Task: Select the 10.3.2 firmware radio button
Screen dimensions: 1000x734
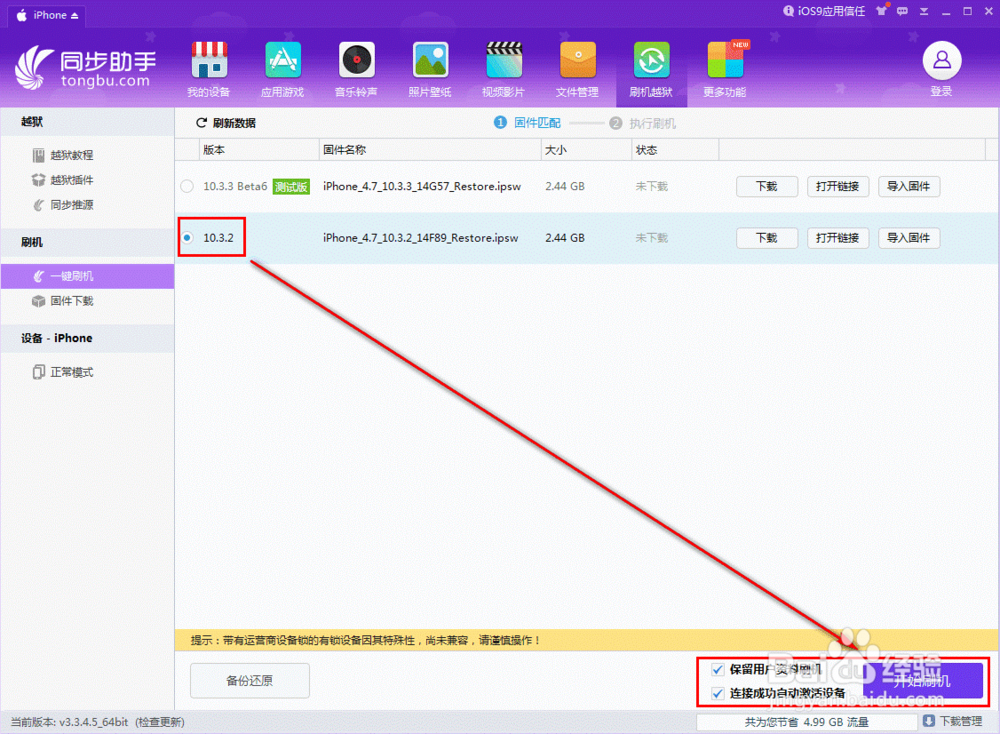Action: click(187, 238)
